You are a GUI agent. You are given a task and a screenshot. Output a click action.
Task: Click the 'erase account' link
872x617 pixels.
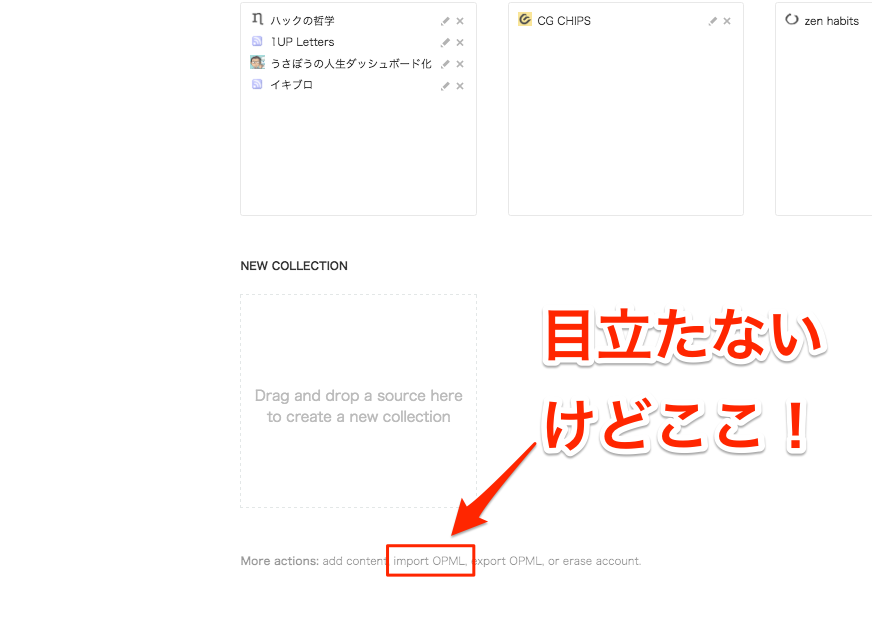pyautogui.click(x=601, y=561)
